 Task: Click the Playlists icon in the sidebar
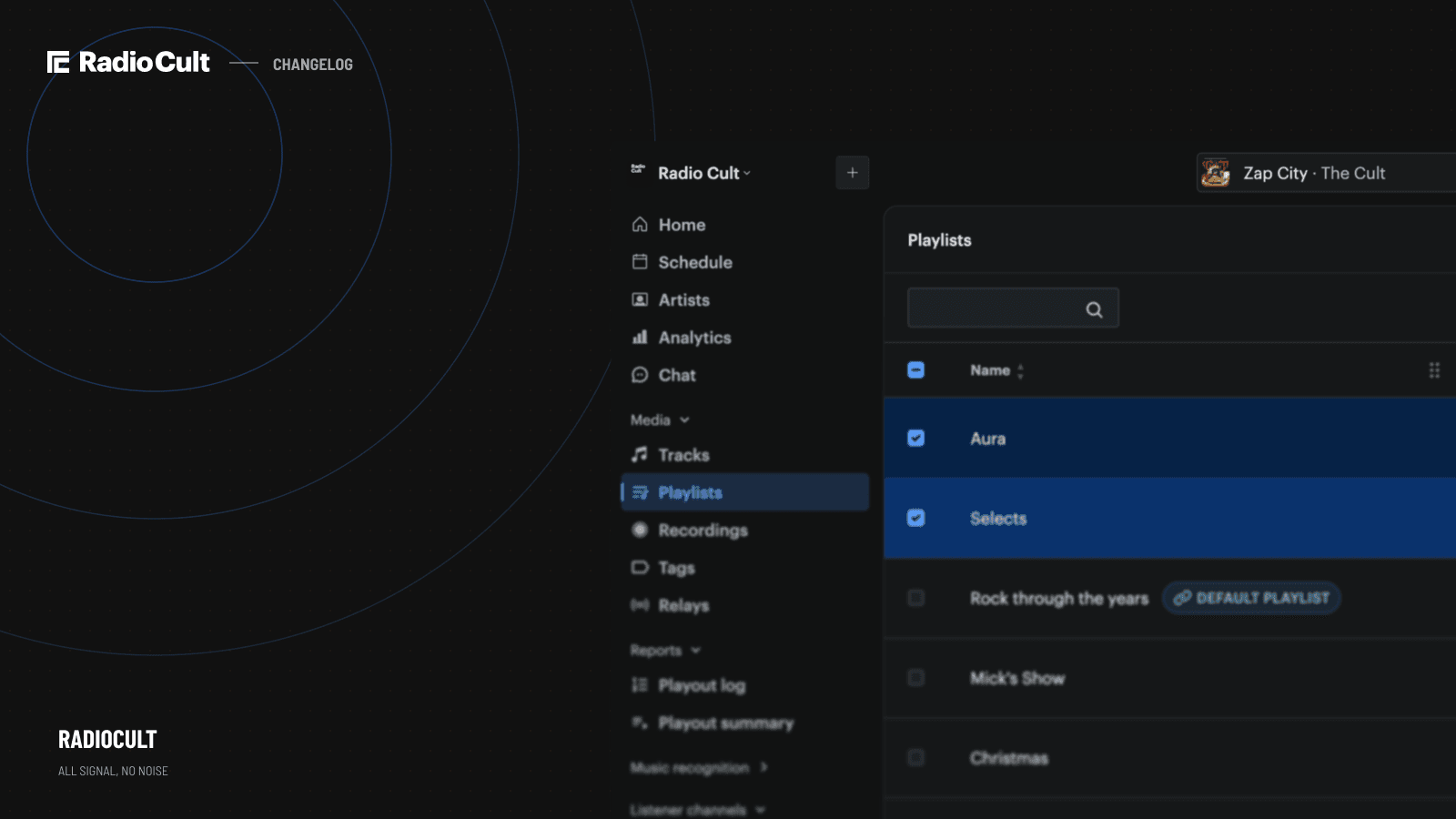(640, 492)
